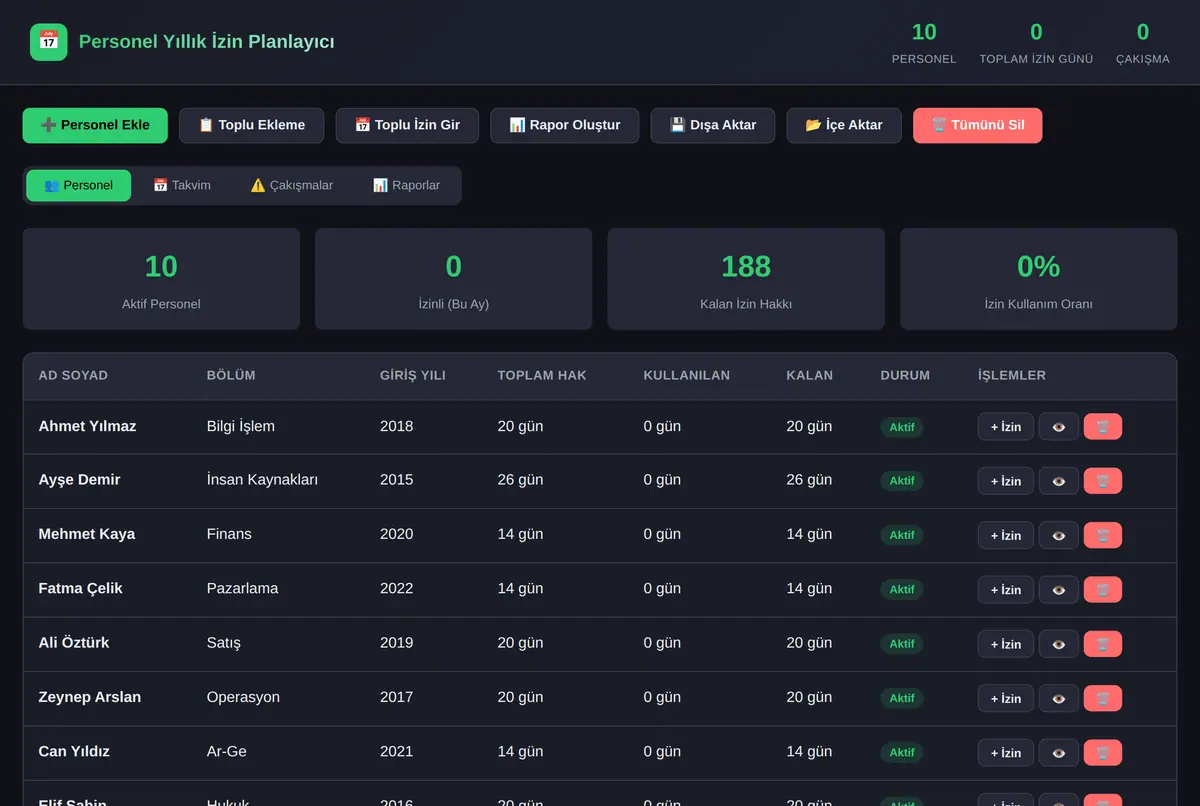Select the Raporlar tab
Viewport: 1200px width, 806px height.
(406, 185)
